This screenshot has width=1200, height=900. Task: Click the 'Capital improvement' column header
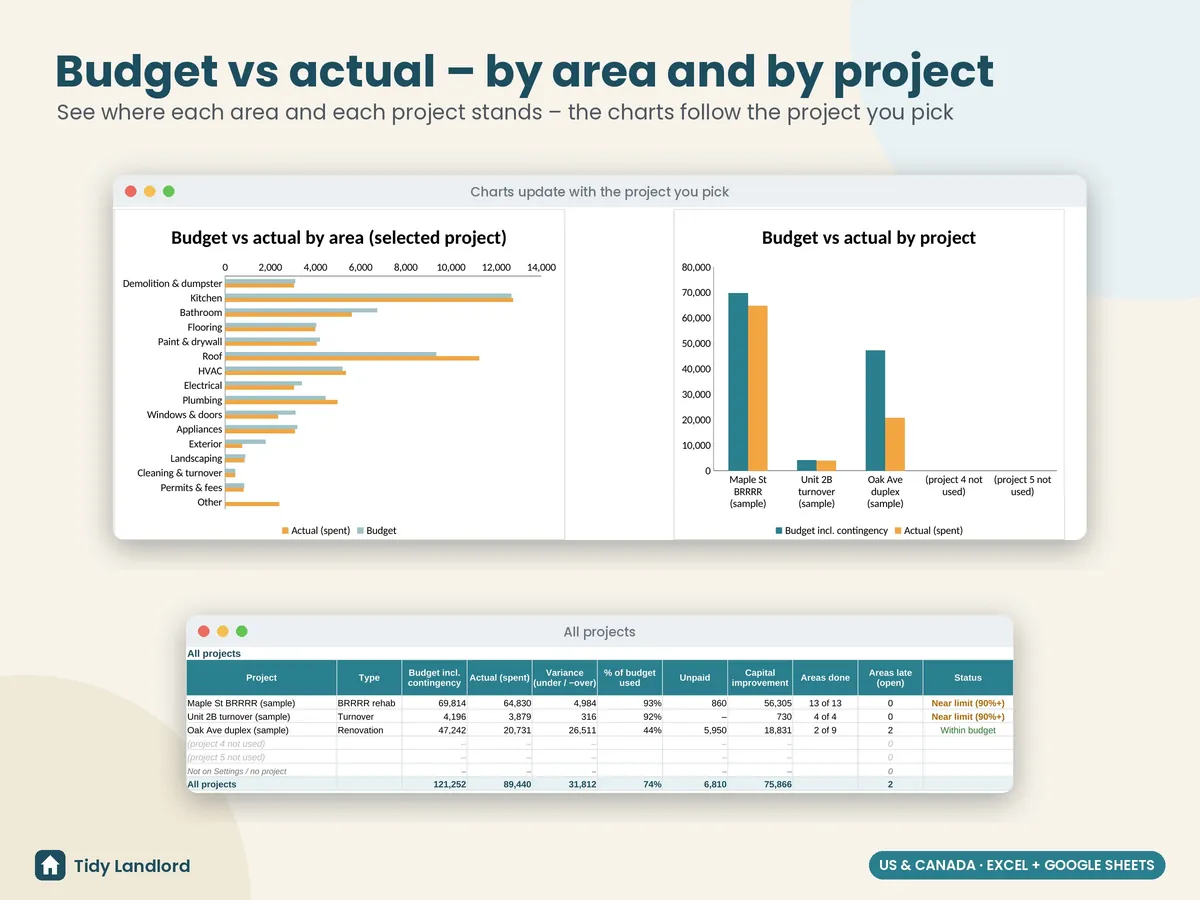click(x=760, y=678)
